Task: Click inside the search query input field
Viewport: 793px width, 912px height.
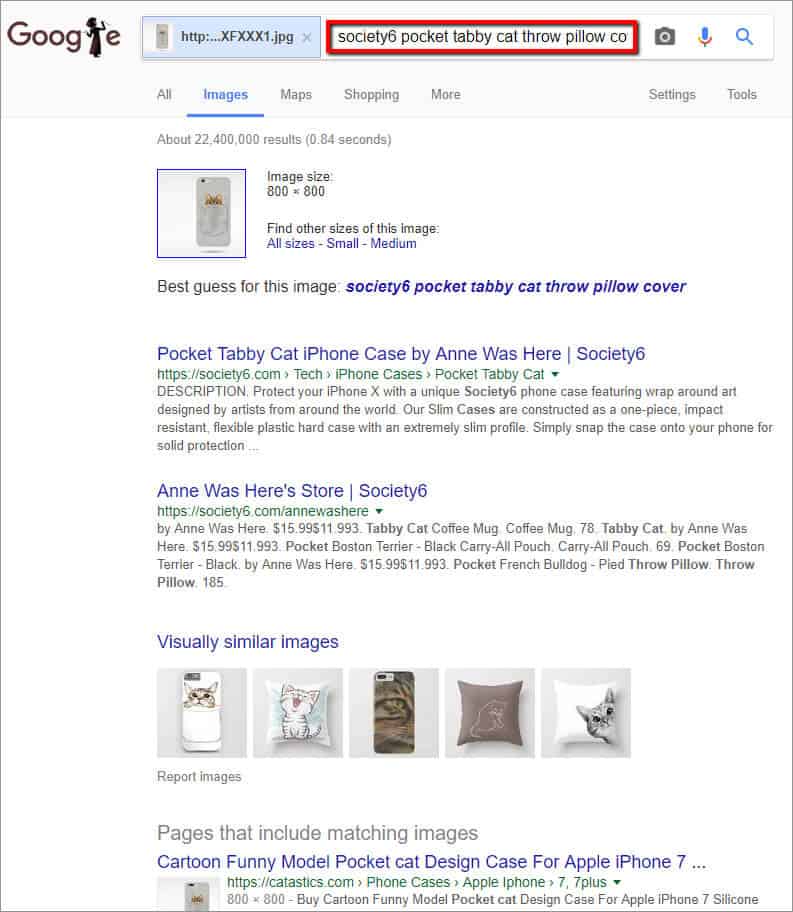Action: click(480, 36)
